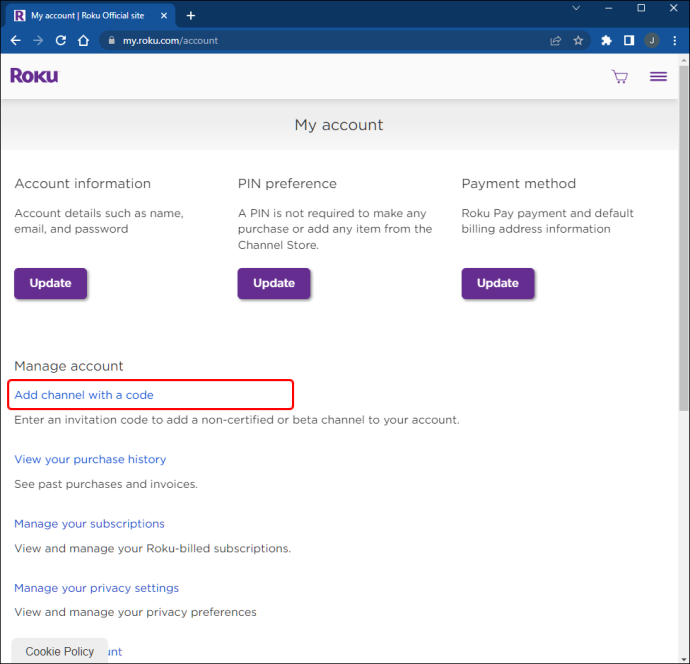Click the PIN preference heading
This screenshot has width=690, height=664.
coord(287,183)
